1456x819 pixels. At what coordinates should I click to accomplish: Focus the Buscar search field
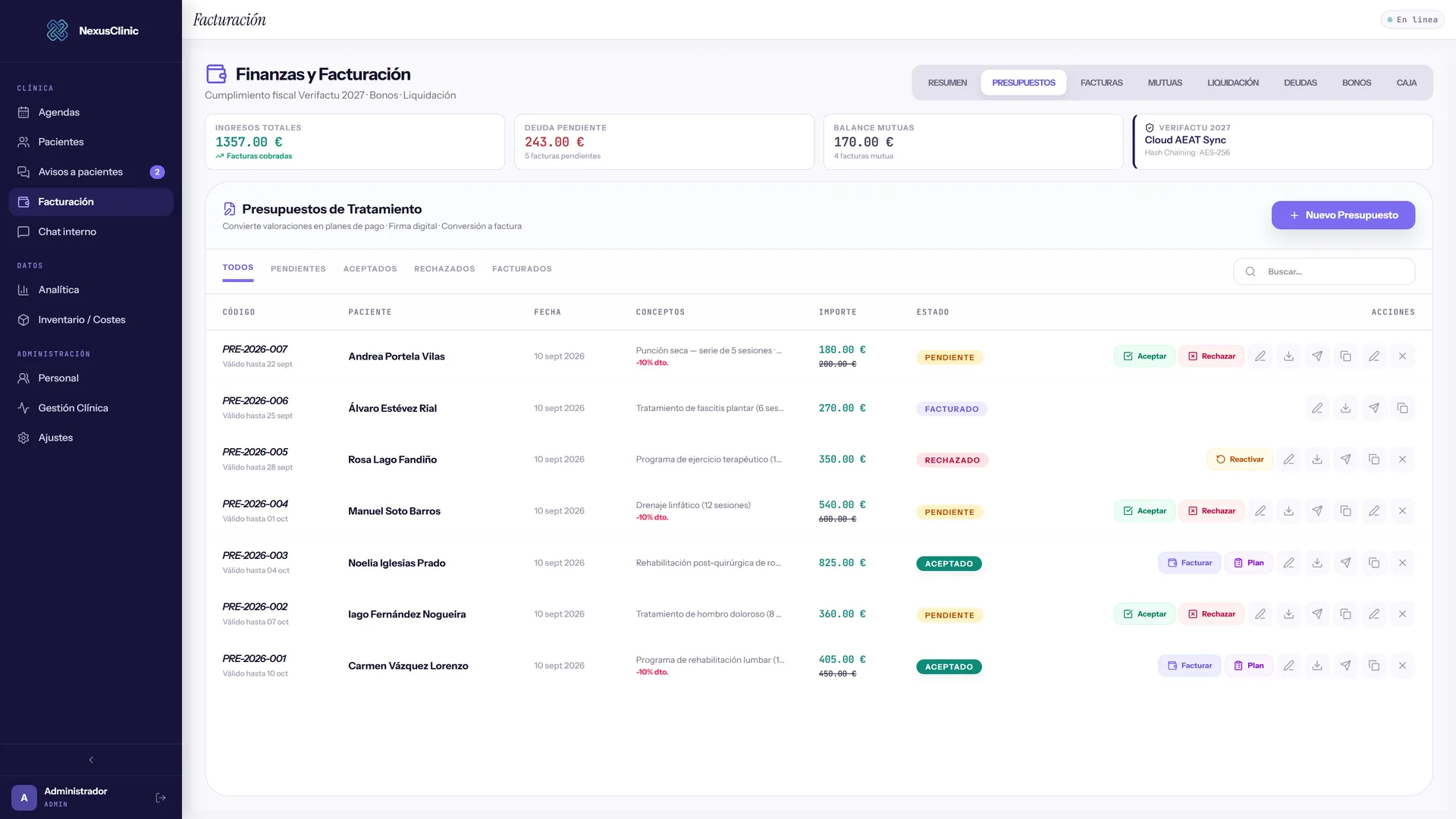click(1324, 271)
